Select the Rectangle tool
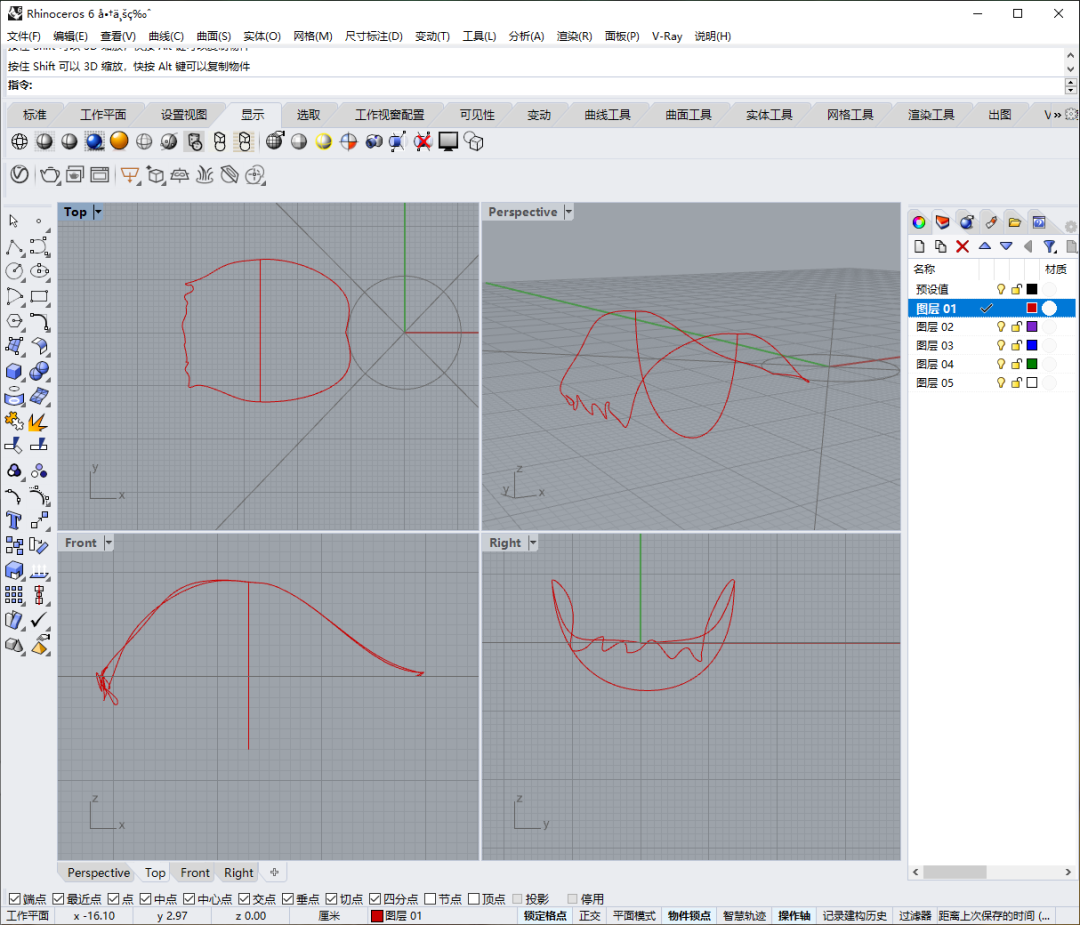This screenshot has width=1080, height=925. [x=39, y=297]
